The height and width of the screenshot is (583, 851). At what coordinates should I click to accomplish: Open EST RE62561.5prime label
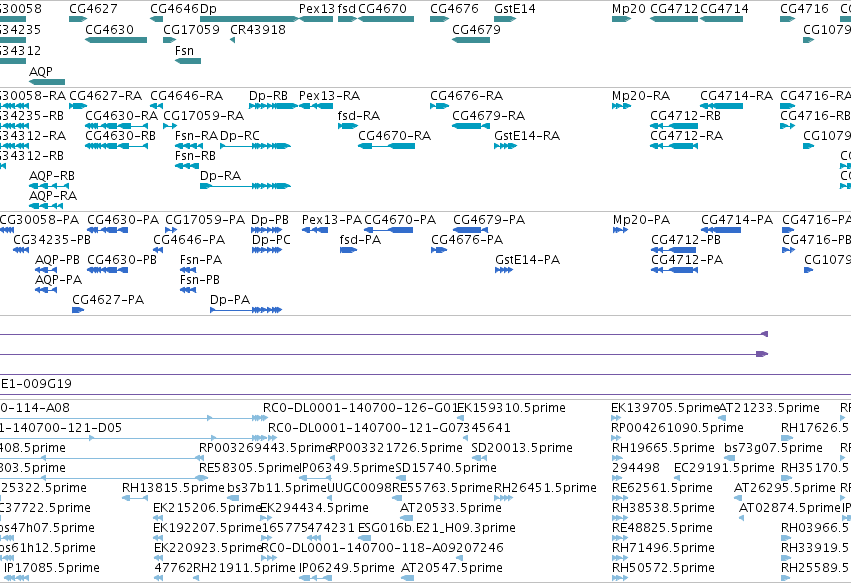point(662,488)
